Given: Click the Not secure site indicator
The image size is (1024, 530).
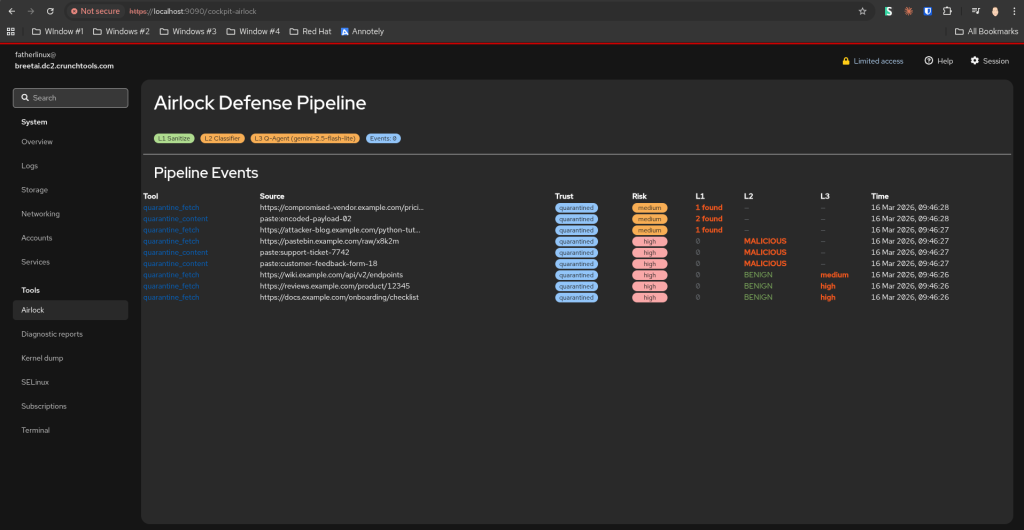Looking at the screenshot, I should tap(95, 11).
